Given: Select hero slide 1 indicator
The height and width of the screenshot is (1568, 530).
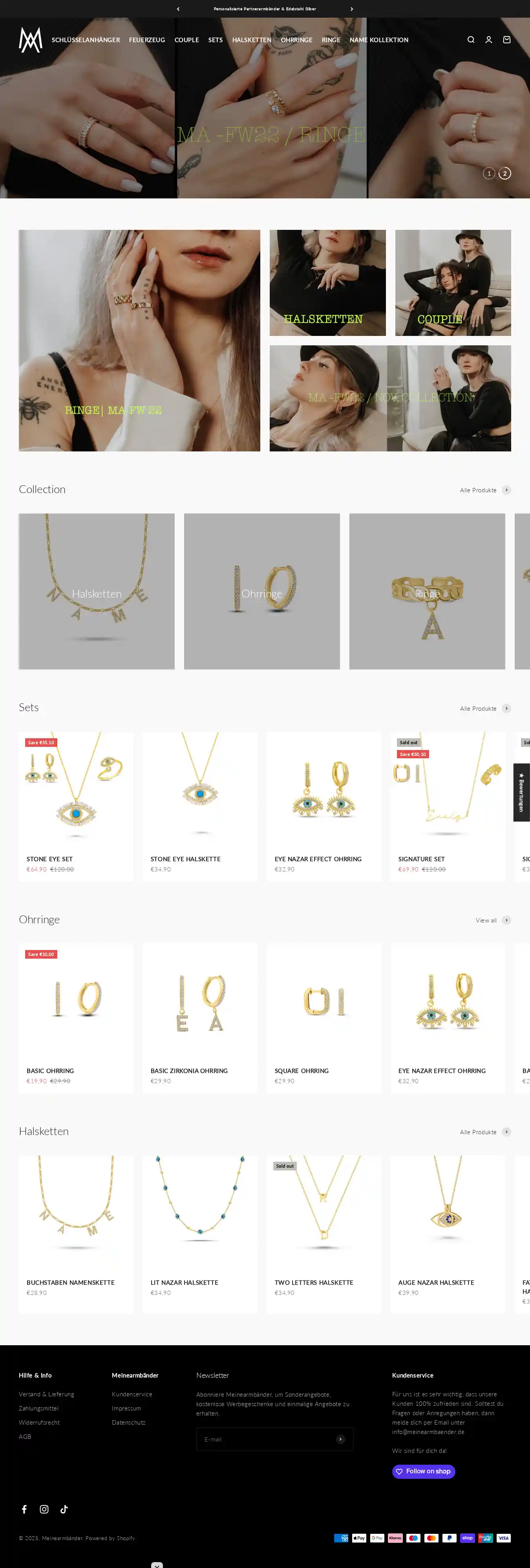Looking at the screenshot, I should coord(489,174).
